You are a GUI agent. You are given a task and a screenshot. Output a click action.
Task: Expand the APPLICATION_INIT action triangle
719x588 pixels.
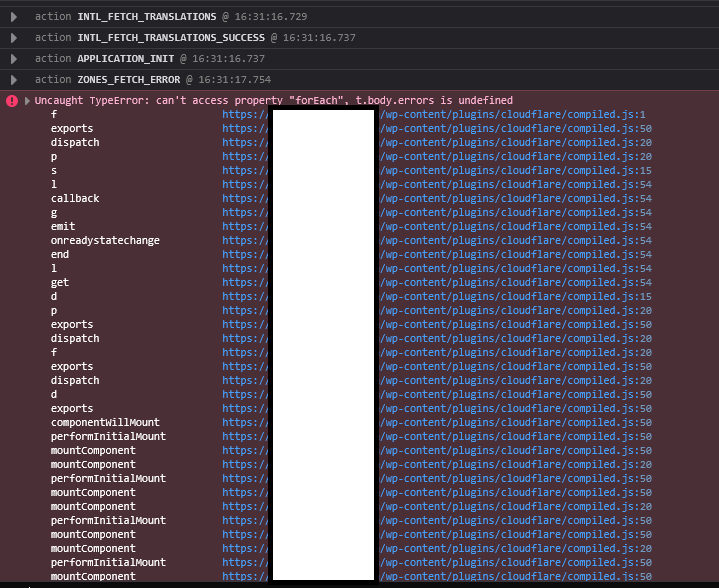[14, 59]
